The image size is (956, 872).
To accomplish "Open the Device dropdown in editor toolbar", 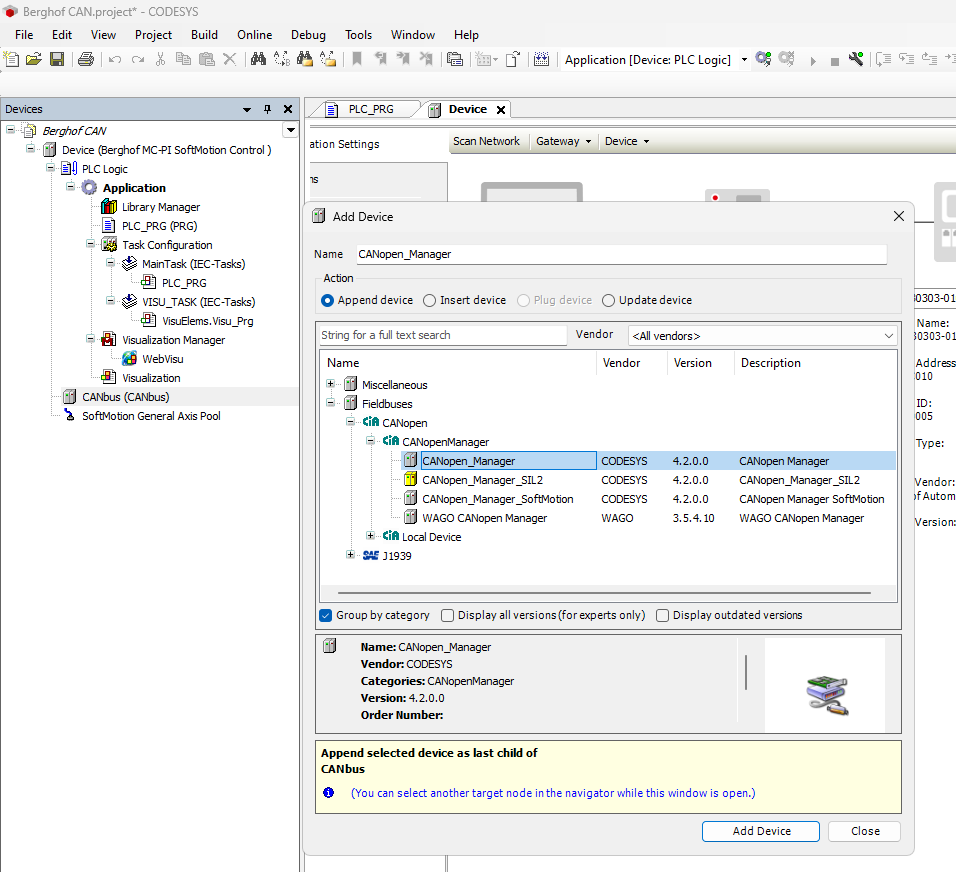I will pyautogui.click(x=627, y=141).
